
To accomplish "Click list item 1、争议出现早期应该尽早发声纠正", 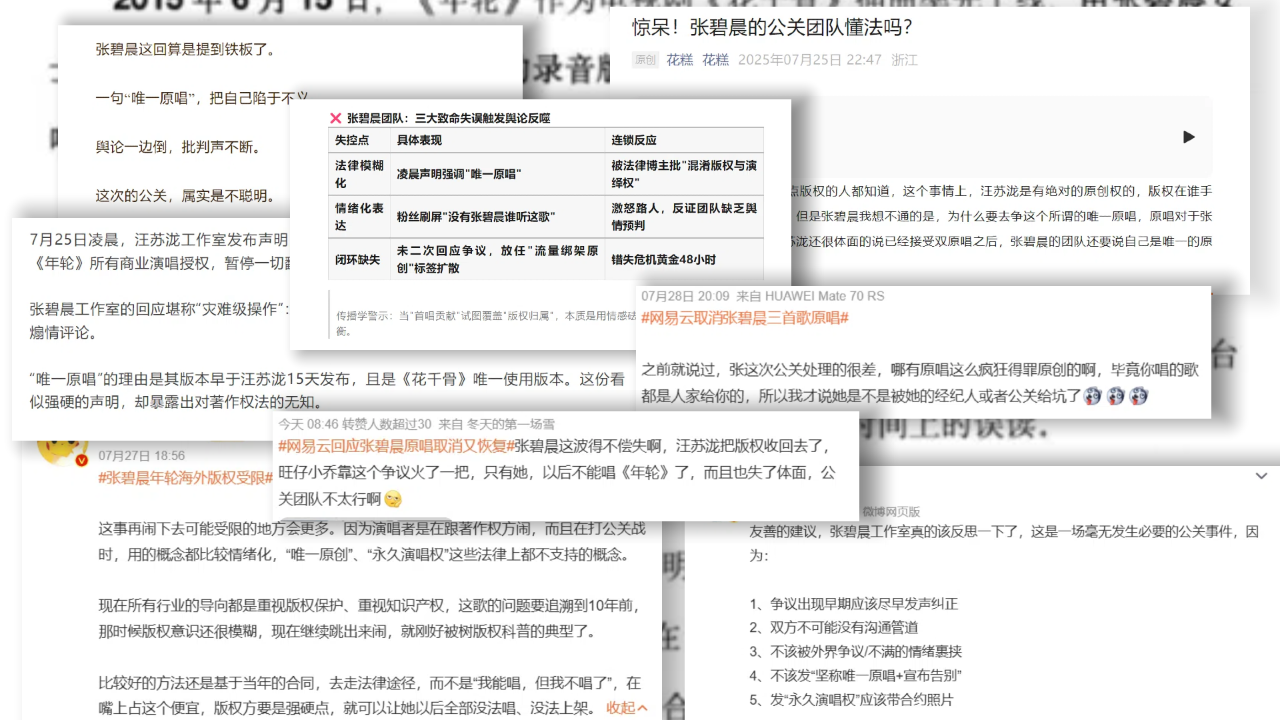I will click(x=854, y=604).
